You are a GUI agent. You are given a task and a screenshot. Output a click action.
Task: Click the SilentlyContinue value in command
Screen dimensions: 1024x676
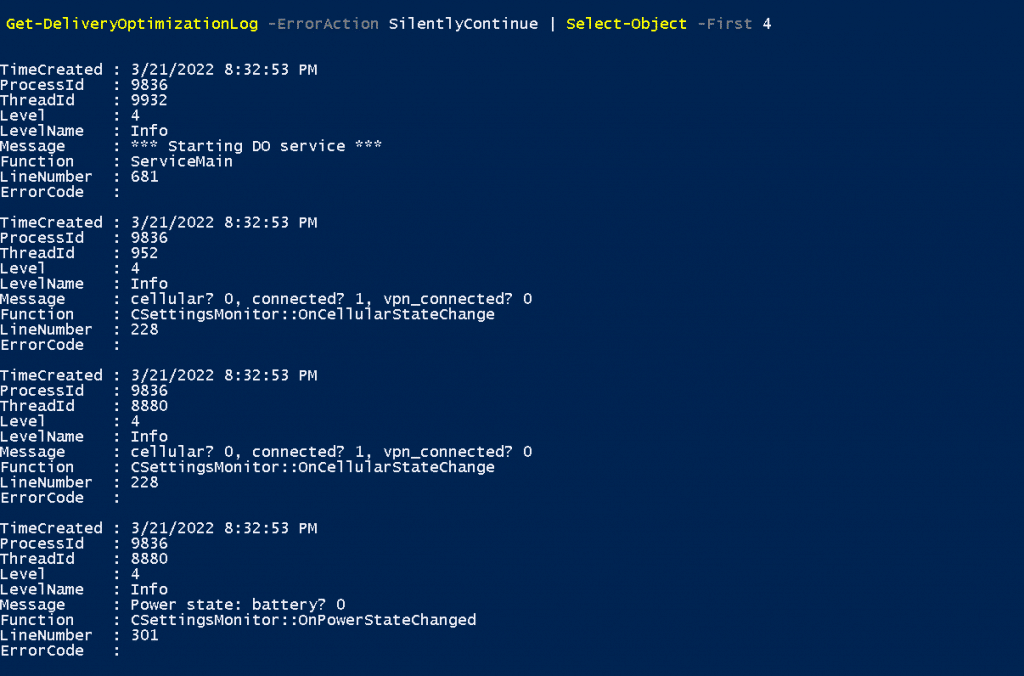click(x=463, y=24)
